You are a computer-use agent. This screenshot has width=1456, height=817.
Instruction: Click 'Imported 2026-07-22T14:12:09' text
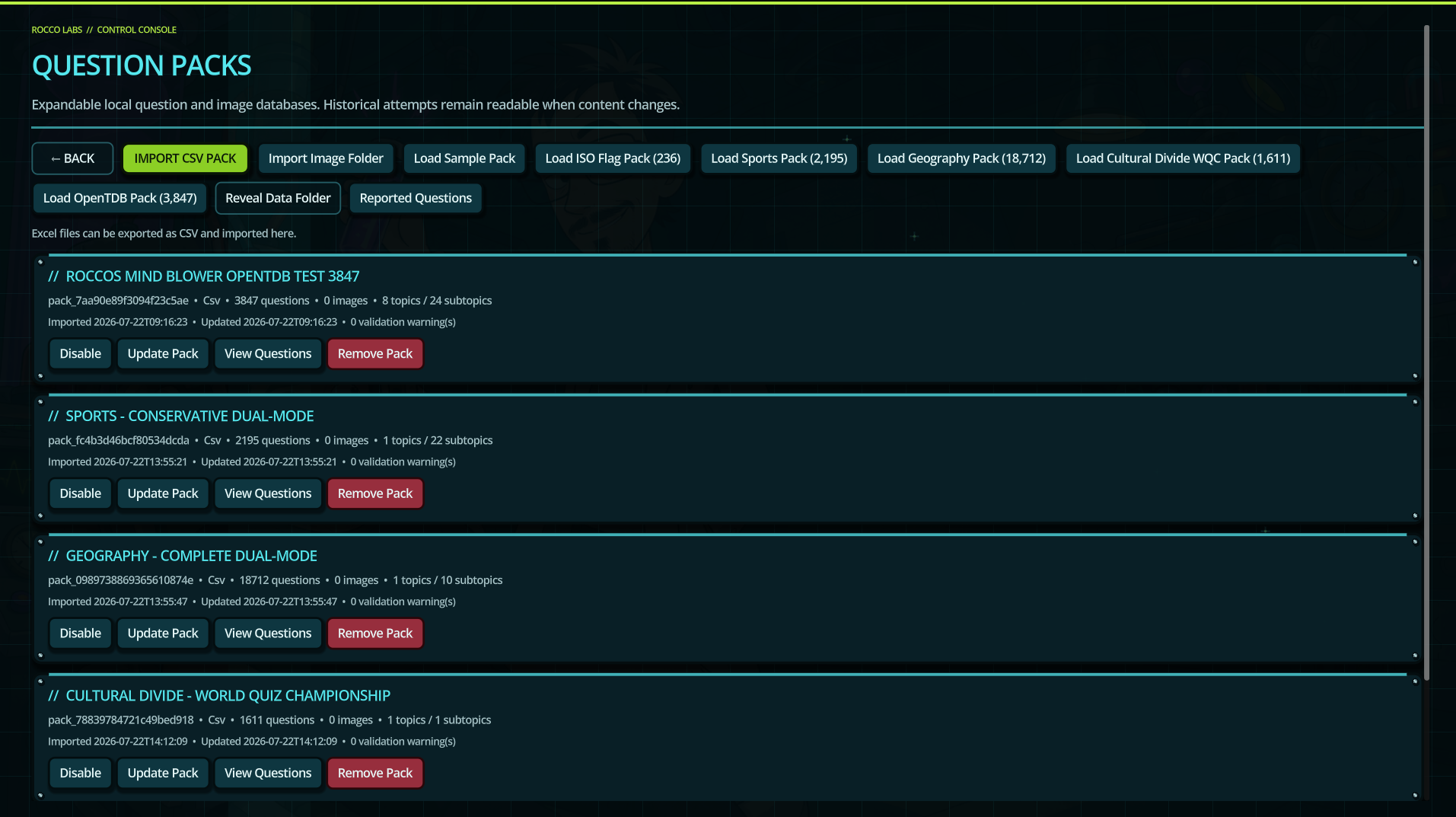click(118, 742)
